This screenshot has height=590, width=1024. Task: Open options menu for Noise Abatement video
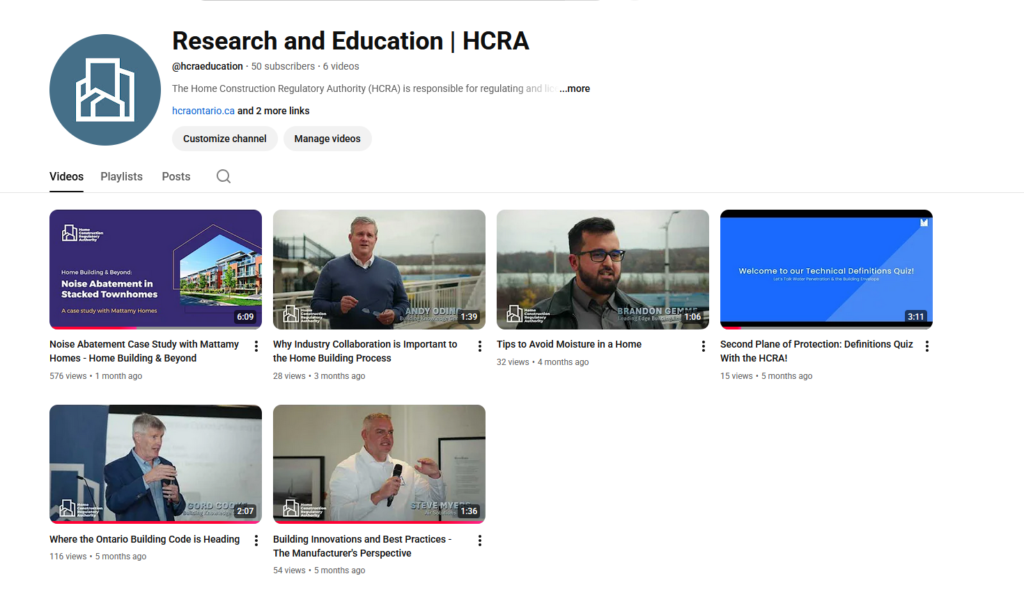[x=256, y=346]
